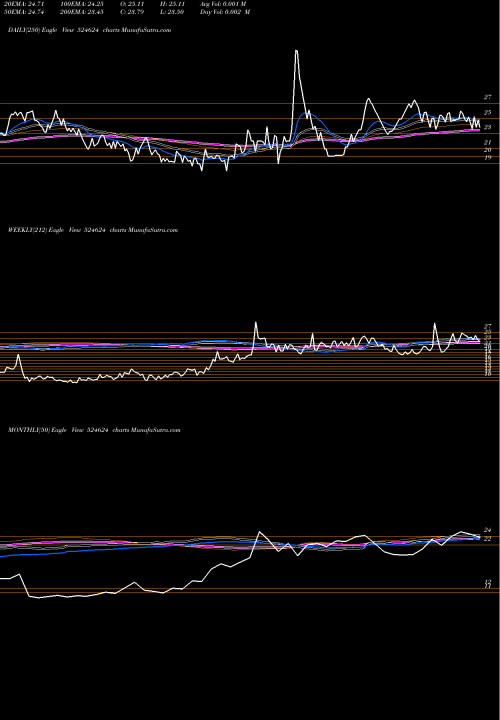The width and height of the screenshot is (500, 720).
Task: Click the low price L: 23.50
Action: 172,12
